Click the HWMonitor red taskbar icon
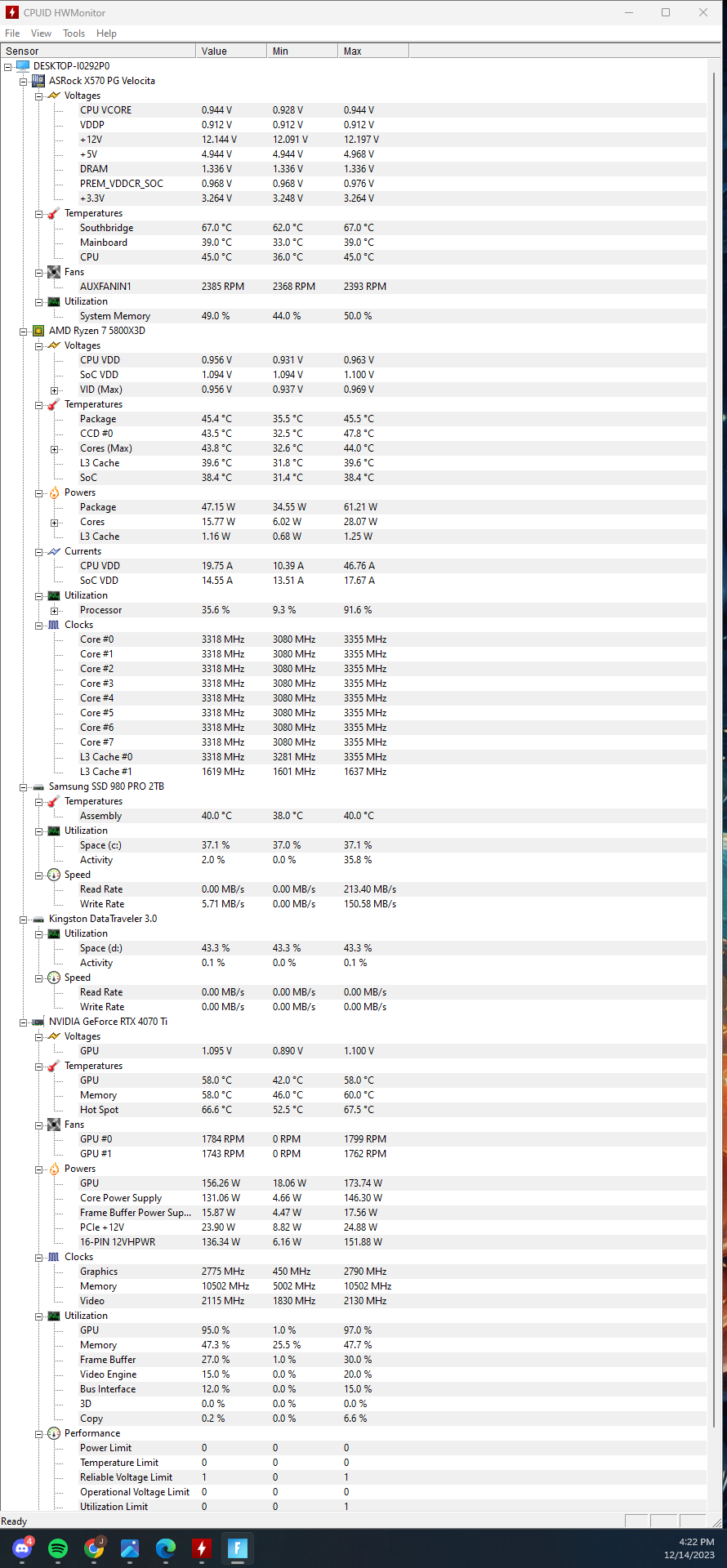The width and height of the screenshot is (727, 1568). pyautogui.click(x=202, y=1548)
